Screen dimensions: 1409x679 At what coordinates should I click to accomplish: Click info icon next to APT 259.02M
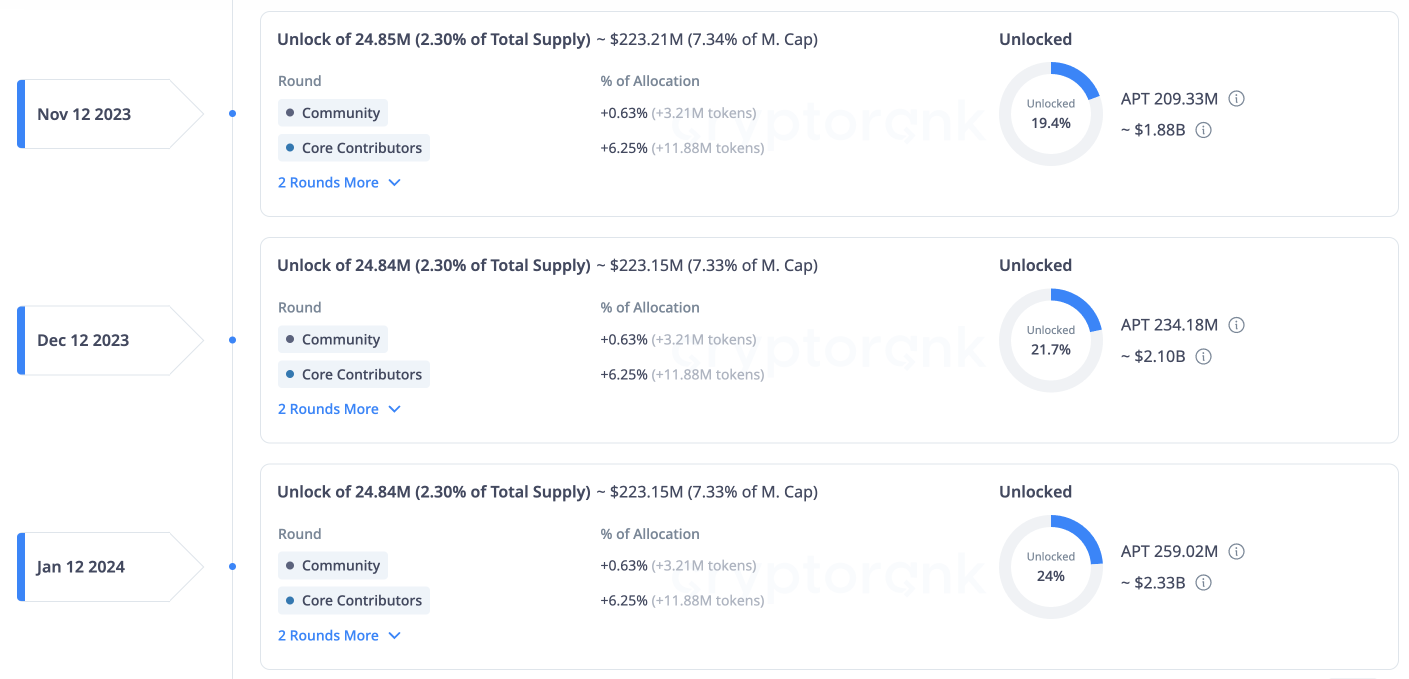click(x=1236, y=552)
